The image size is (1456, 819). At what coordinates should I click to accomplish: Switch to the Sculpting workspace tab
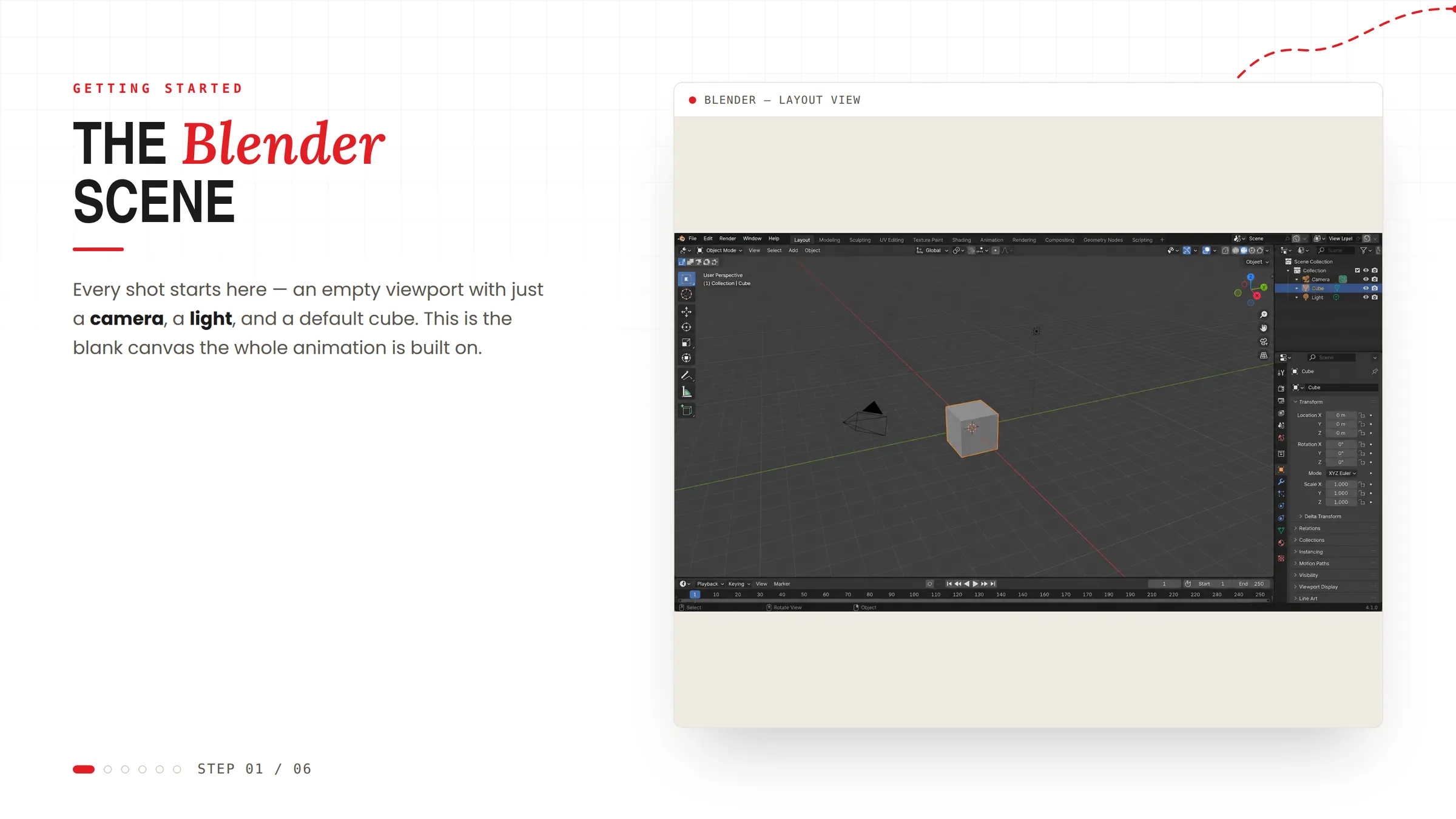(860, 240)
